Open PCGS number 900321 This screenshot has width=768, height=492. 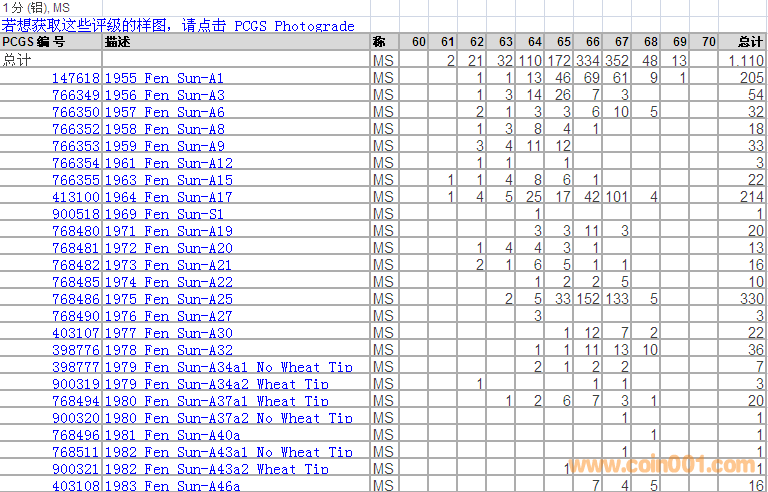(76, 469)
